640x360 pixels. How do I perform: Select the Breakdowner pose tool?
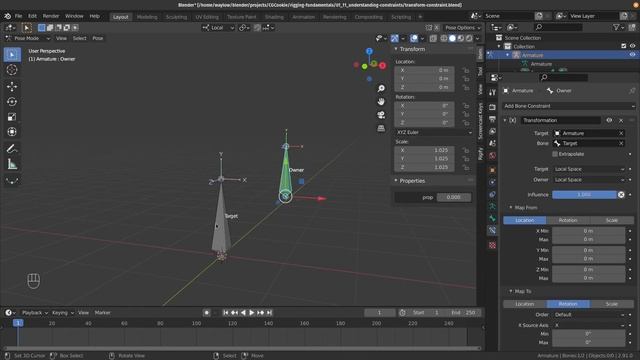point(12,181)
